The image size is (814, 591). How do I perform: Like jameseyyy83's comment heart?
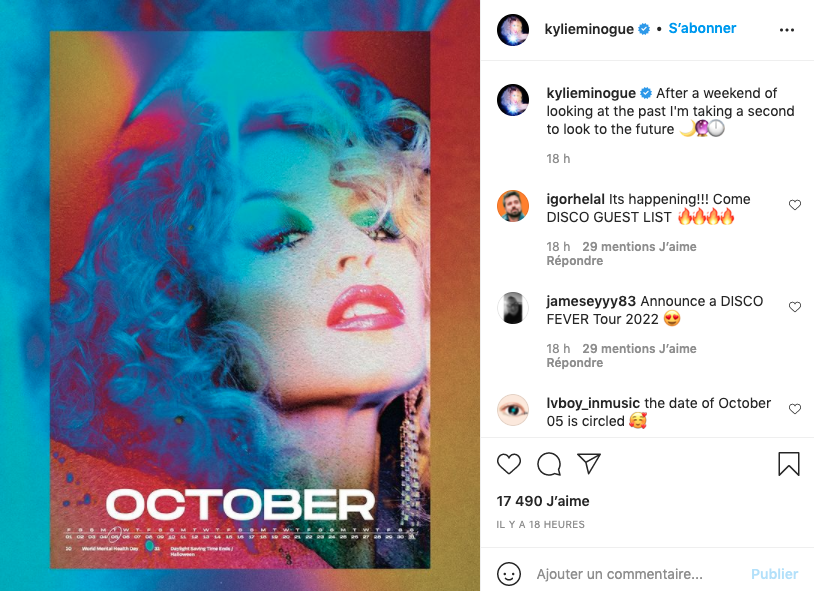pyautogui.click(x=795, y=307)
